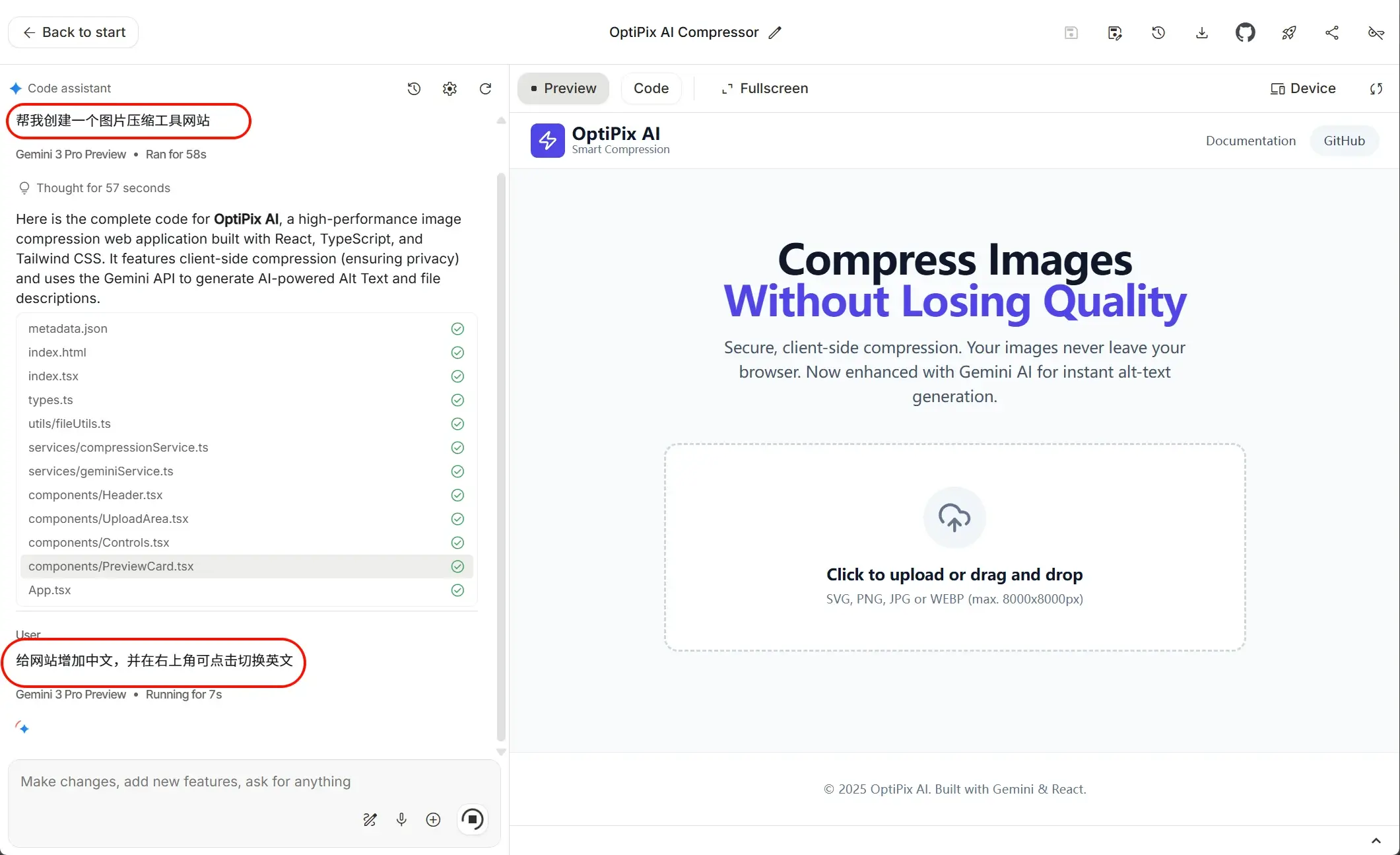The height and width of the screenshot is (855, 1400).
Task: Switch to the Code tab
Action: click(x=651, y=88)
